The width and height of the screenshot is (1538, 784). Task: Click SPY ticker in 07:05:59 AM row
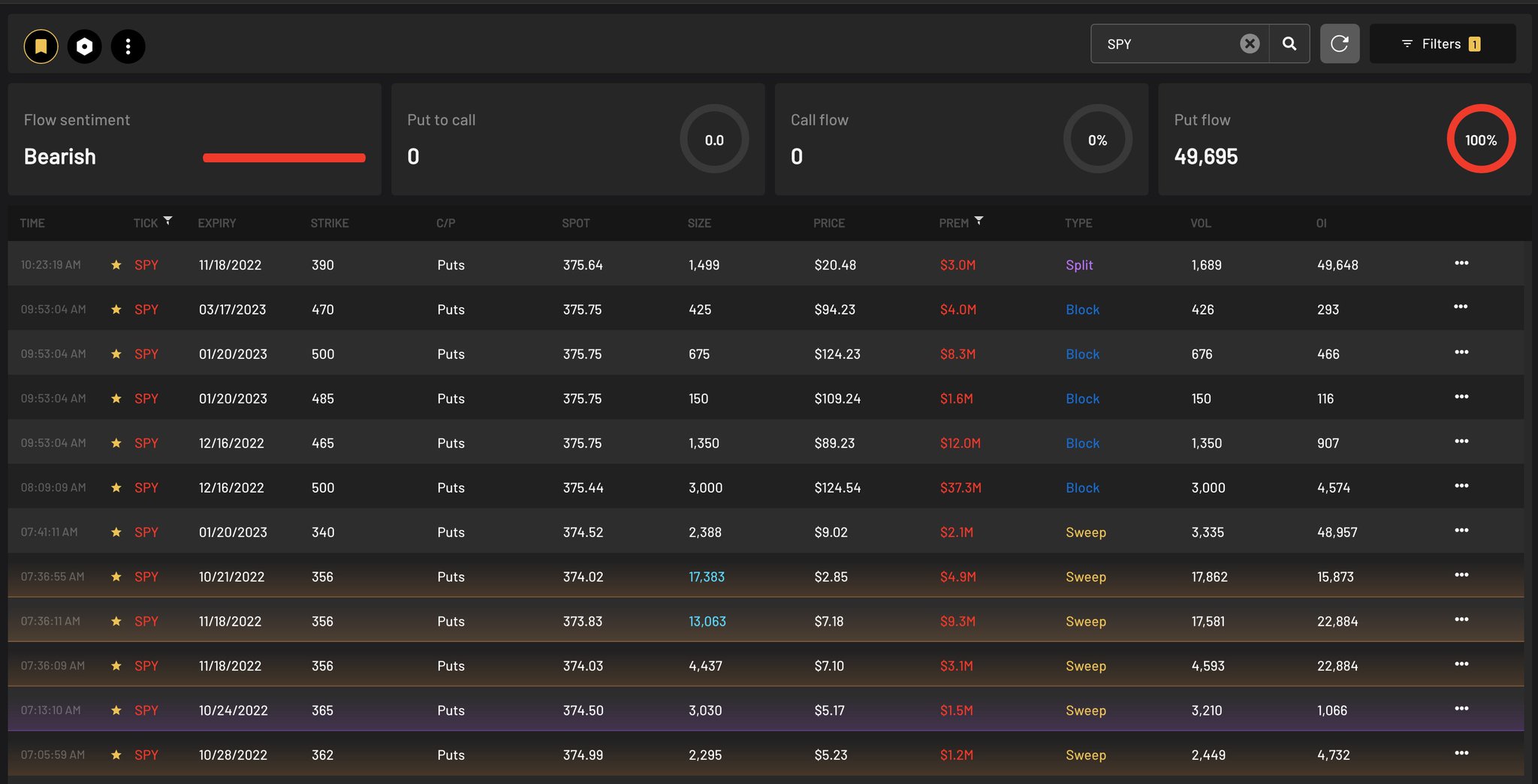(x=146, y=755)
